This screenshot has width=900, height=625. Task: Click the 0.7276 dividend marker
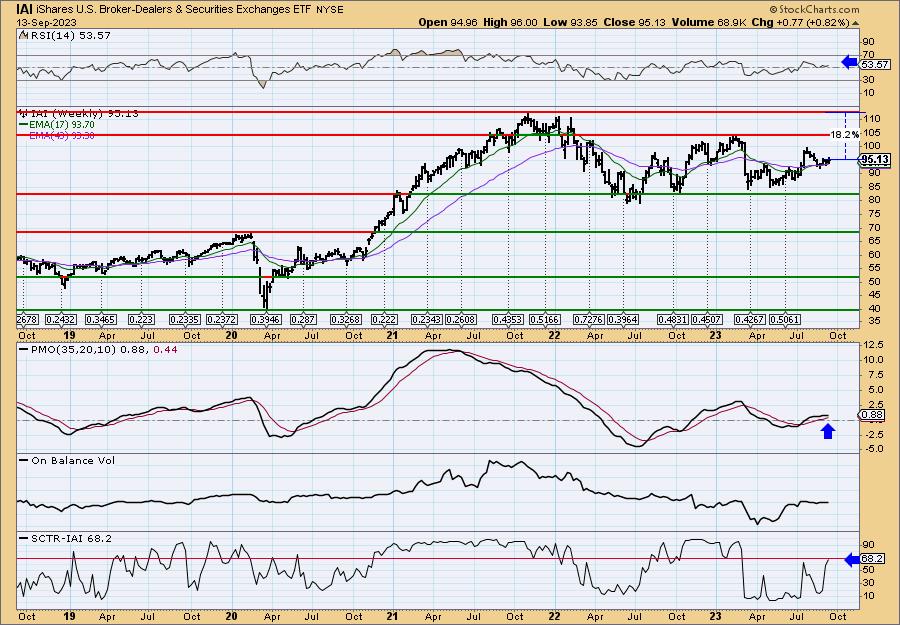tap(589, 319)
